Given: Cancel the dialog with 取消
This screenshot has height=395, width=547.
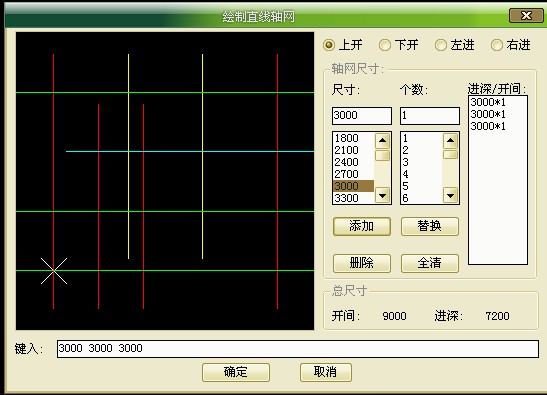Looking at the screenshot, I should pyautogui.click(x=325, y=372).
